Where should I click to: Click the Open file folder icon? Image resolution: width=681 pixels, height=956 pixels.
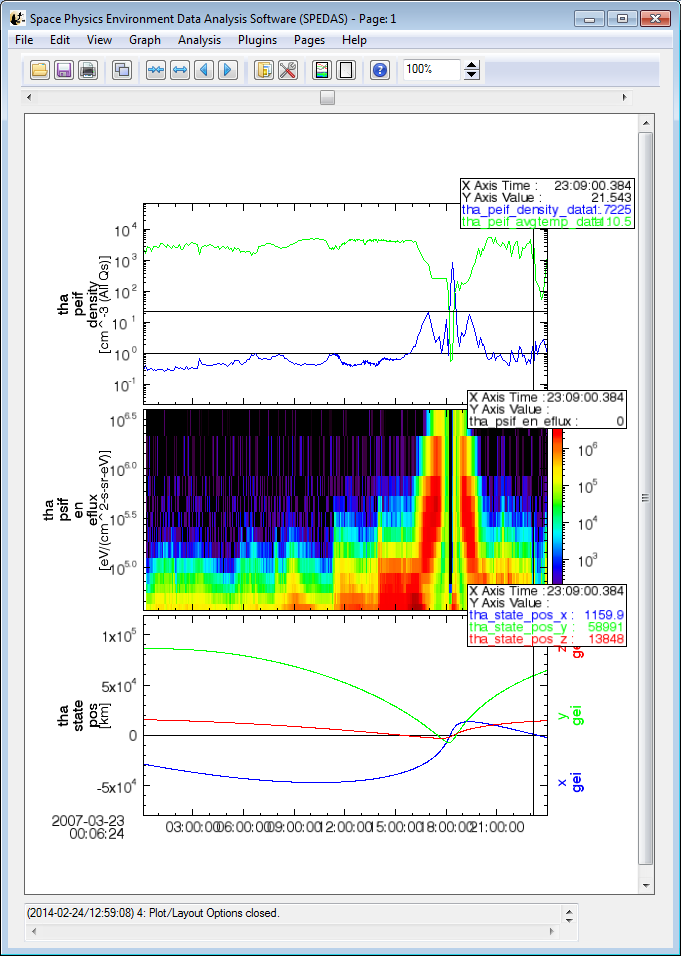(x=39, y=70)
